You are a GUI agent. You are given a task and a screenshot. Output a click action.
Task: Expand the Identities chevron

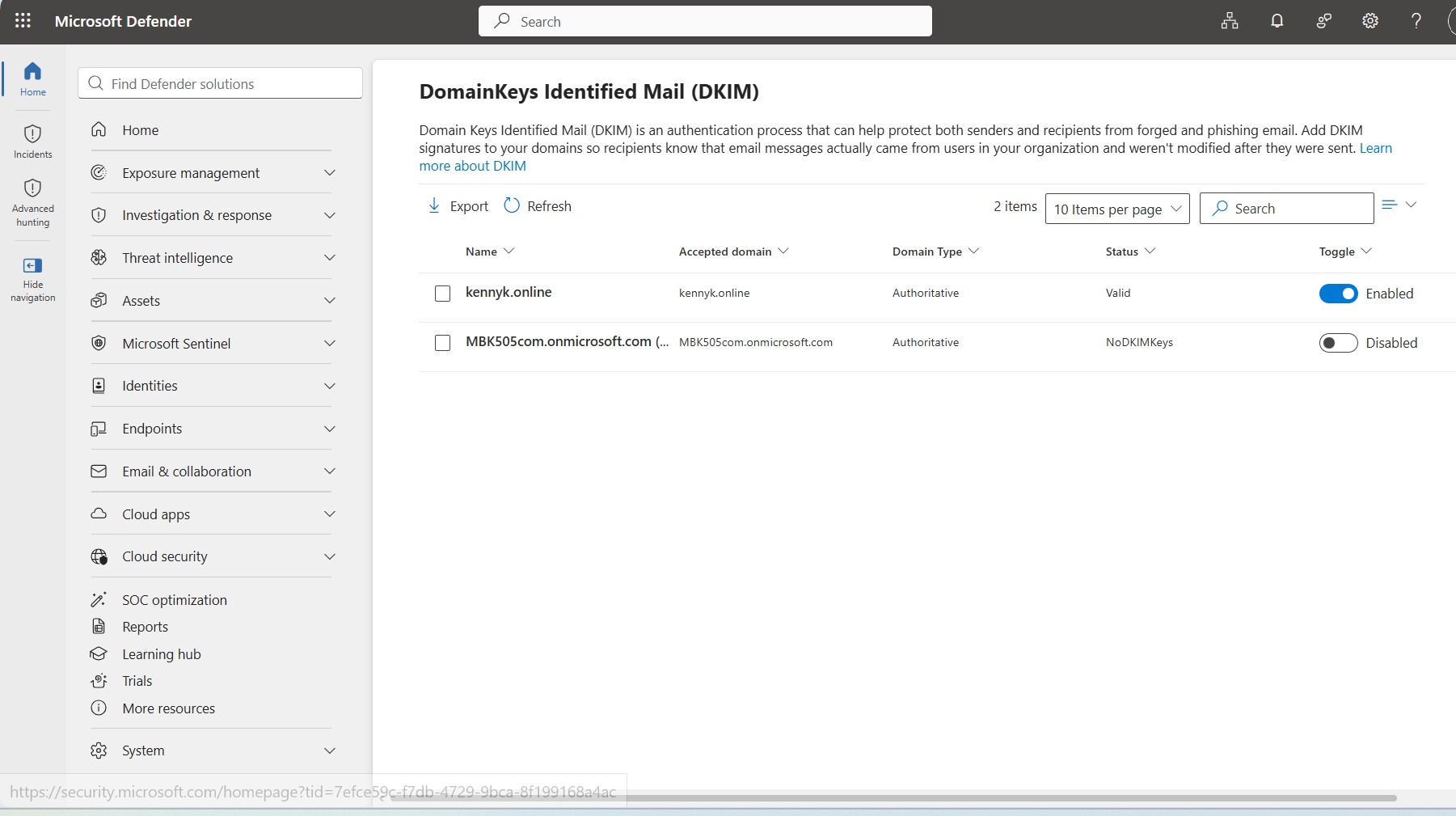pyautogui.click(x=329, y=386)
